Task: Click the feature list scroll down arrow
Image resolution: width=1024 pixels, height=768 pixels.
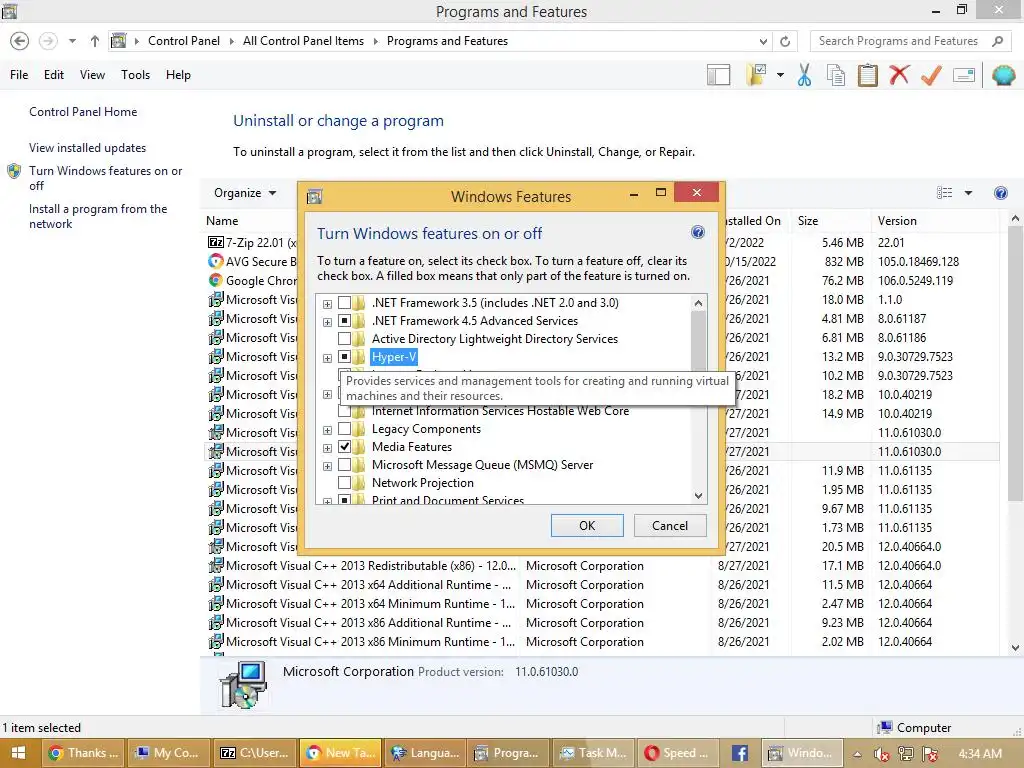Action: 698,496
